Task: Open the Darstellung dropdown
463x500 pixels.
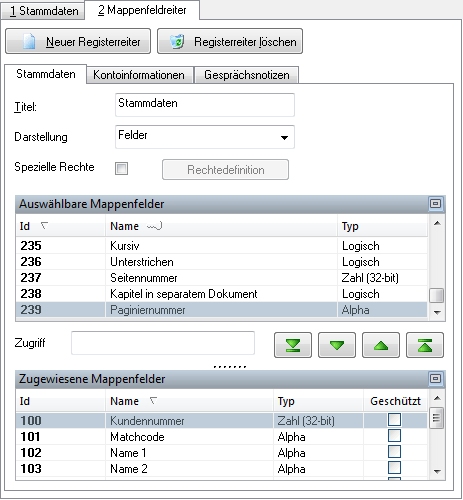Action: (284, 137)
